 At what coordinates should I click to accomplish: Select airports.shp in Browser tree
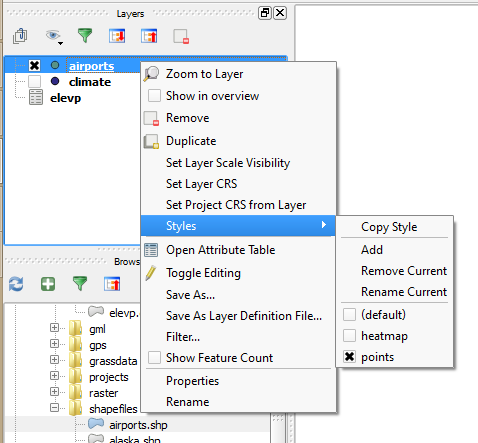(138, 425)
